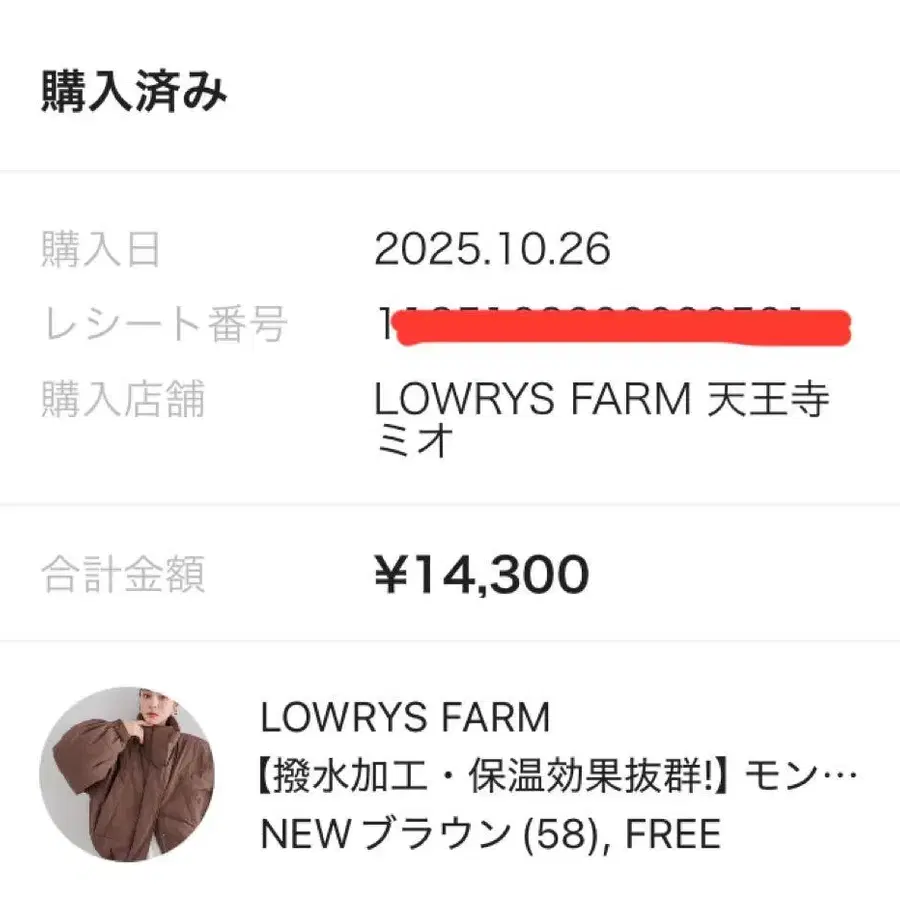The height and width of the screenshot is (900, 900).
Task: Tap the red redacted receipt number
Action: [620, 328]
